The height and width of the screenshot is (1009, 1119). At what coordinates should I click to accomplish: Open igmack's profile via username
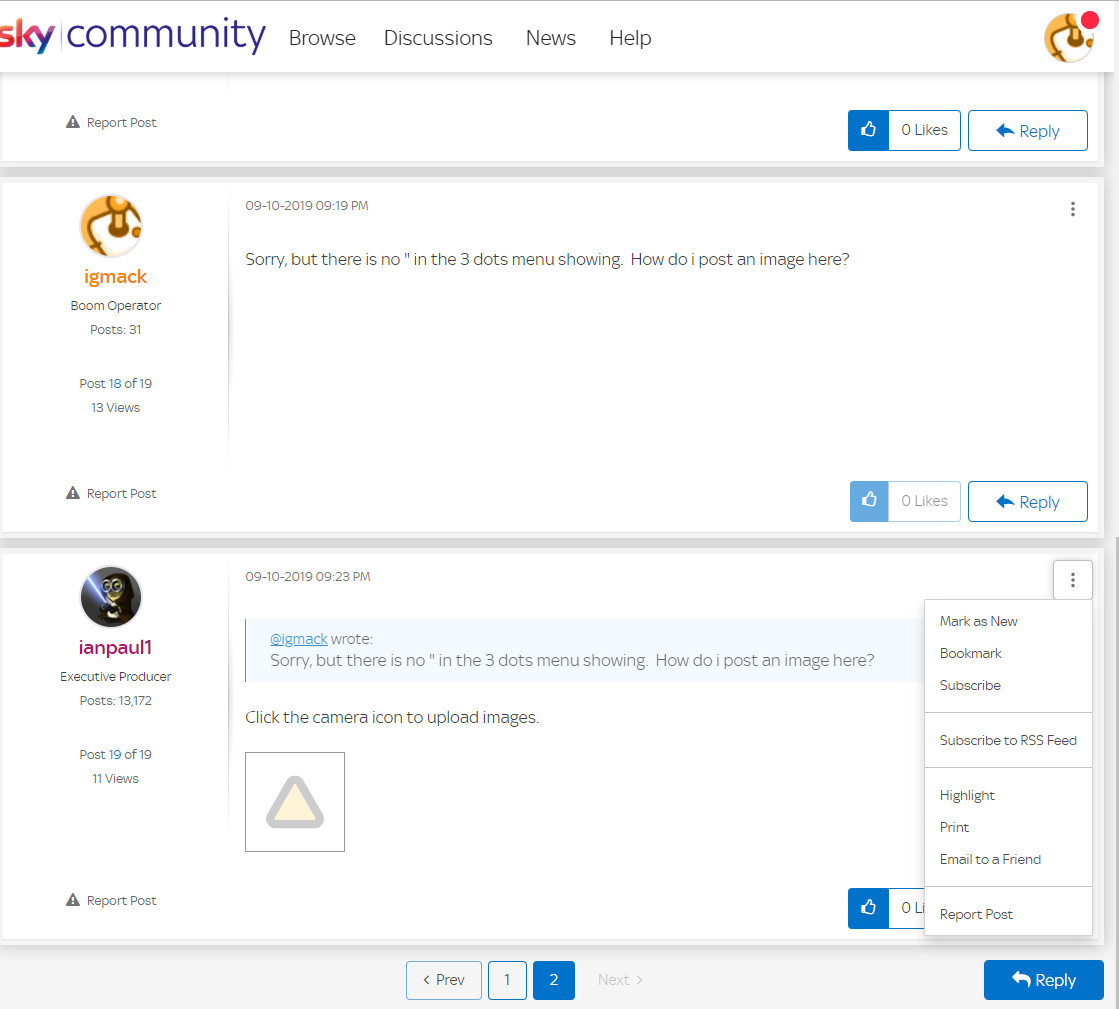click(115, 276)
